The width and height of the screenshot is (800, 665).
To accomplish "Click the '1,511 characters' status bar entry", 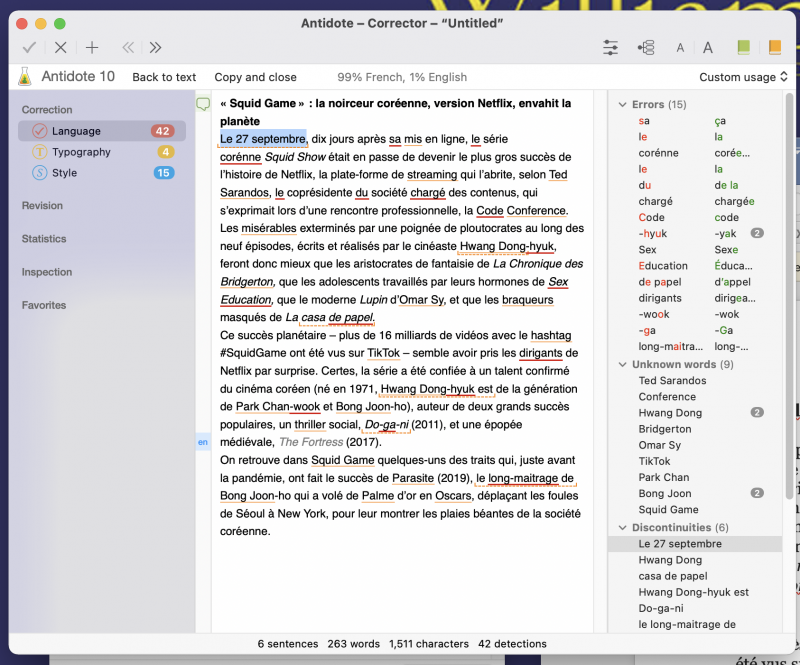I will [x=429, y=644].
